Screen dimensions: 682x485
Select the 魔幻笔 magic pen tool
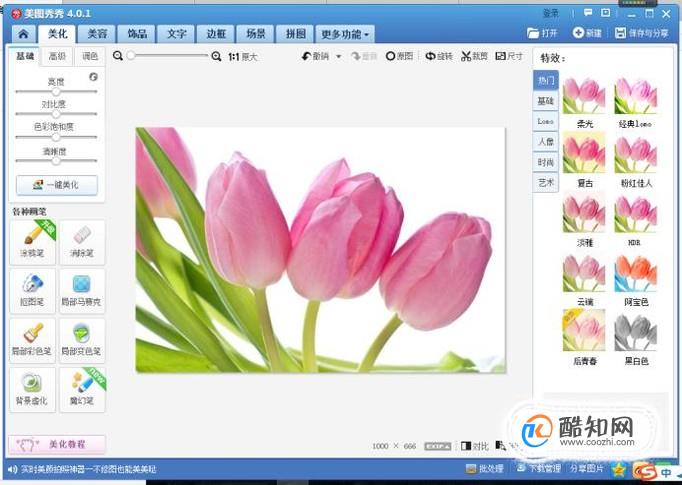(x=82, y=390)
